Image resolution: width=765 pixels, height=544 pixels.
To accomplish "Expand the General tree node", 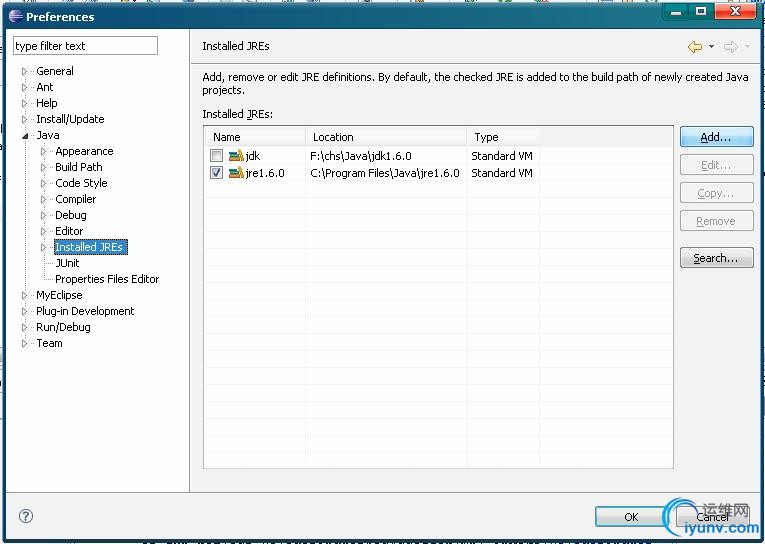I will pos(24,71).
